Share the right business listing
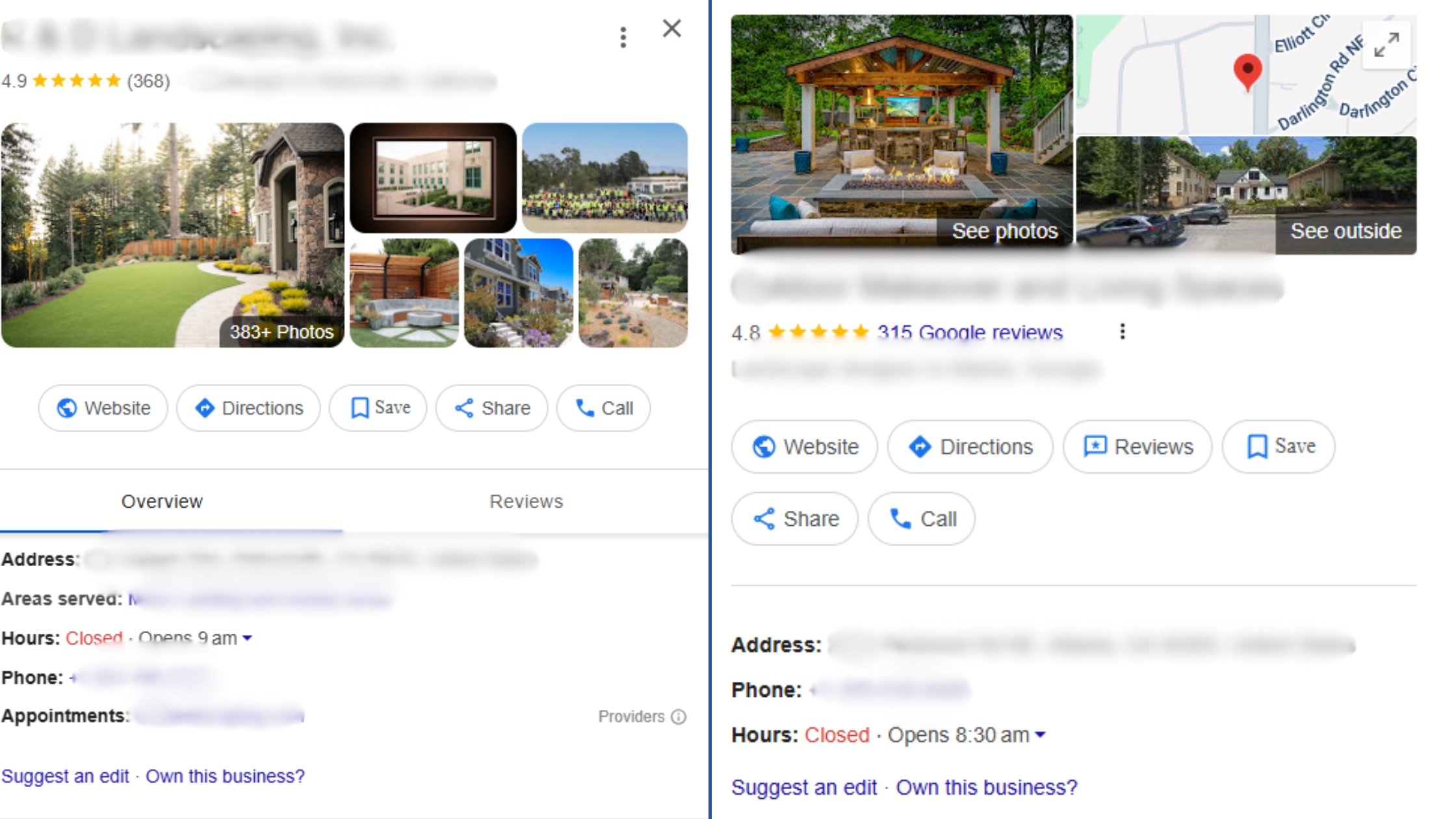This screenshot has height=819, width=1456. (794, 519)
